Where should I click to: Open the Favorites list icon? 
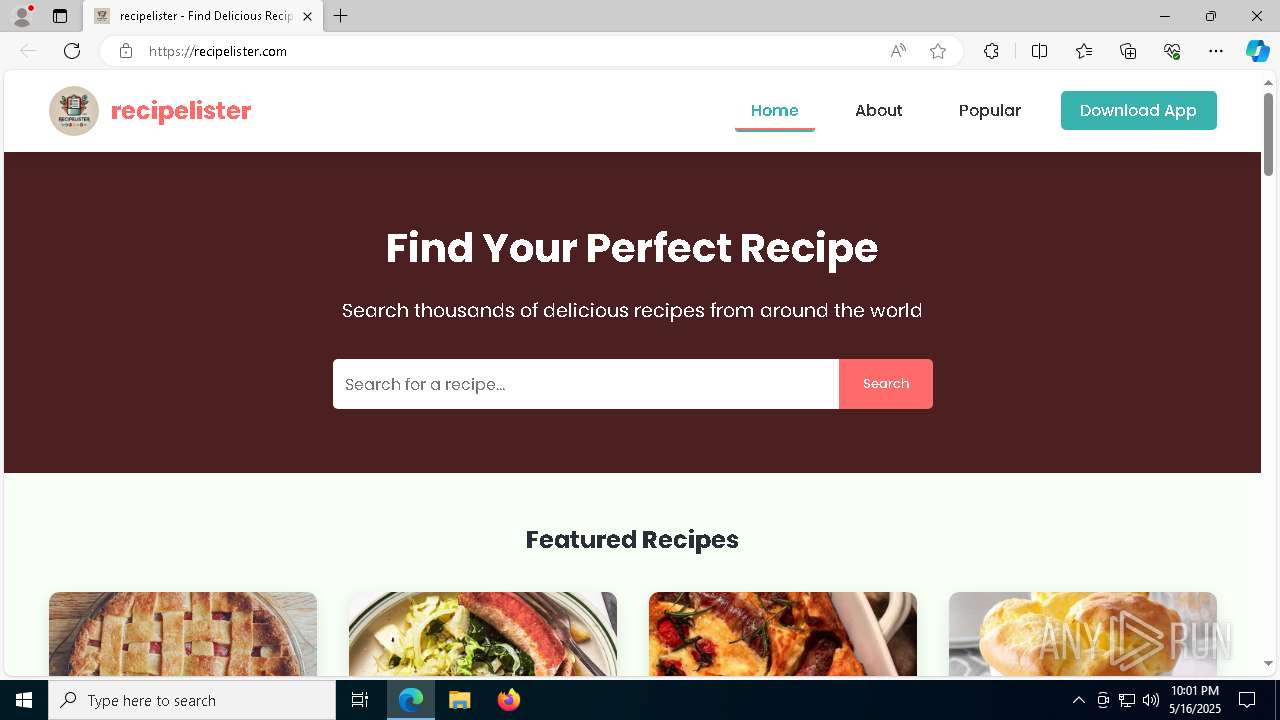(1084, 51)
